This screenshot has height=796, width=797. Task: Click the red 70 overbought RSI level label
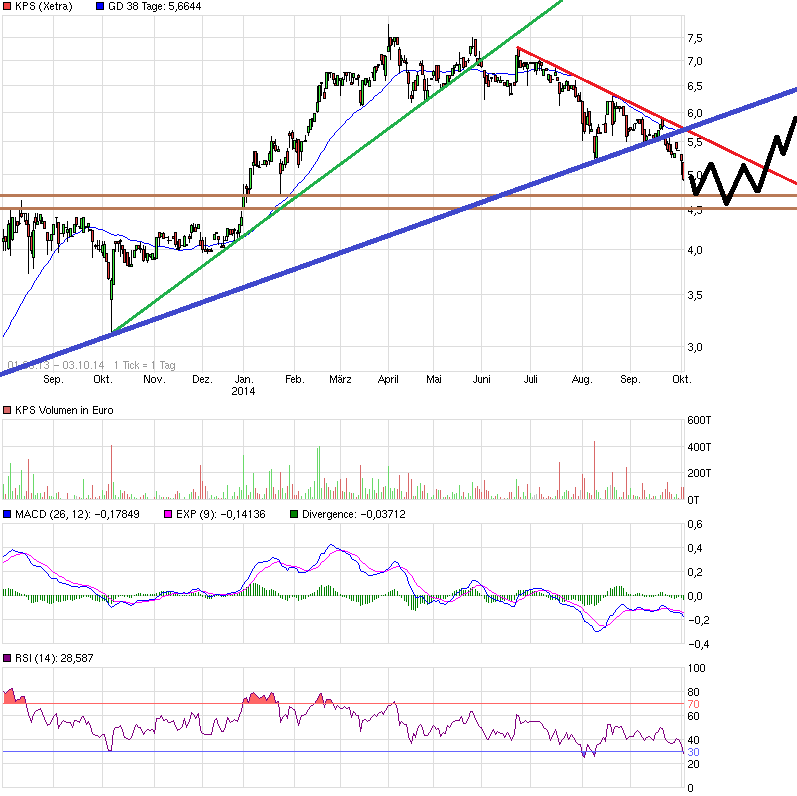(690, 704)
